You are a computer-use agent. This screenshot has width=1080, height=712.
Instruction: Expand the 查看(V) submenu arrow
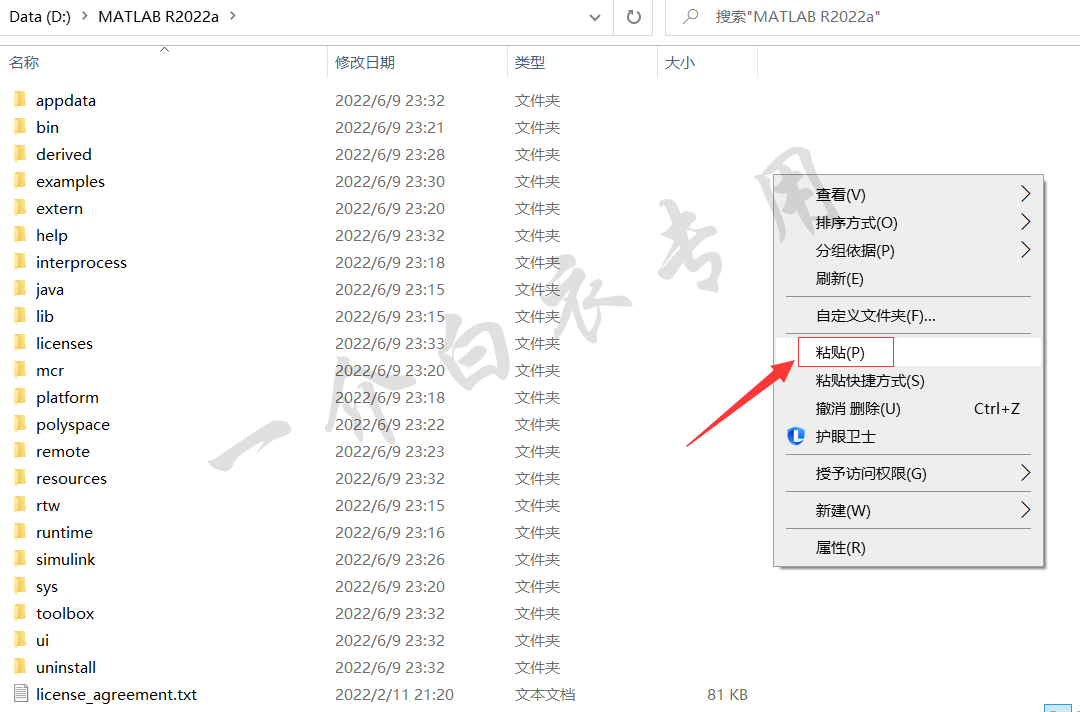pyautogui.click(x=1025, y=194)
